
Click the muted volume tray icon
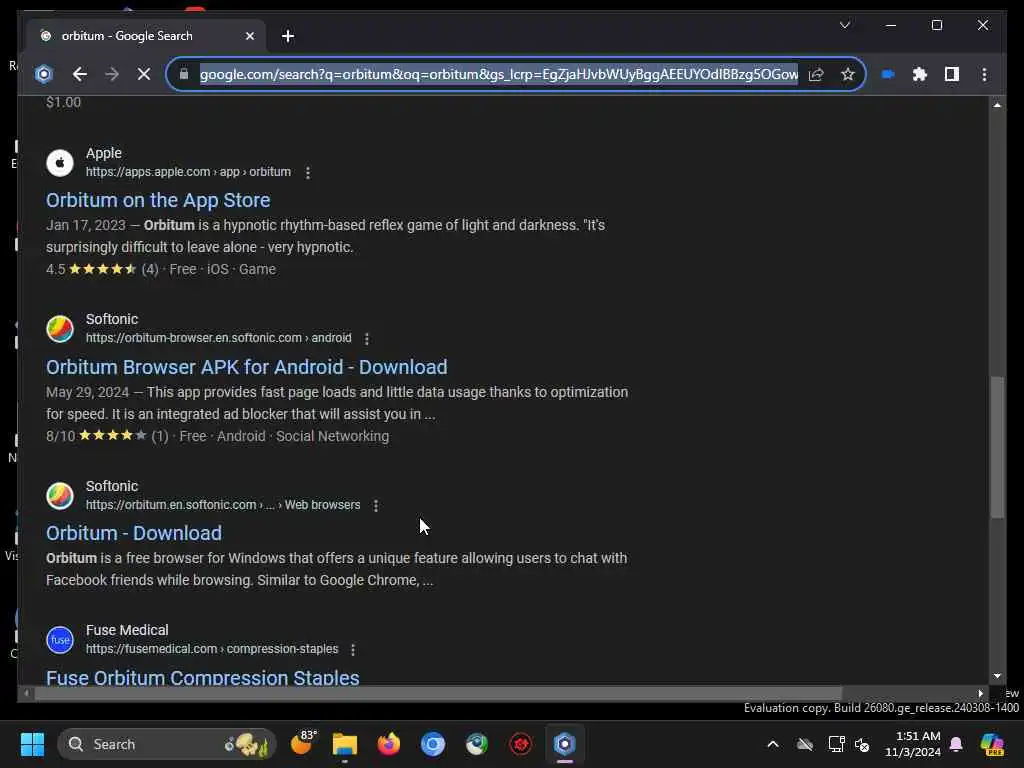(x=862, y=744)
